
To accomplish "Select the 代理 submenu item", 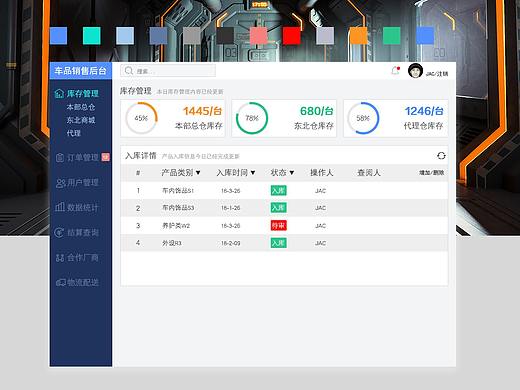I will (74, 133).
